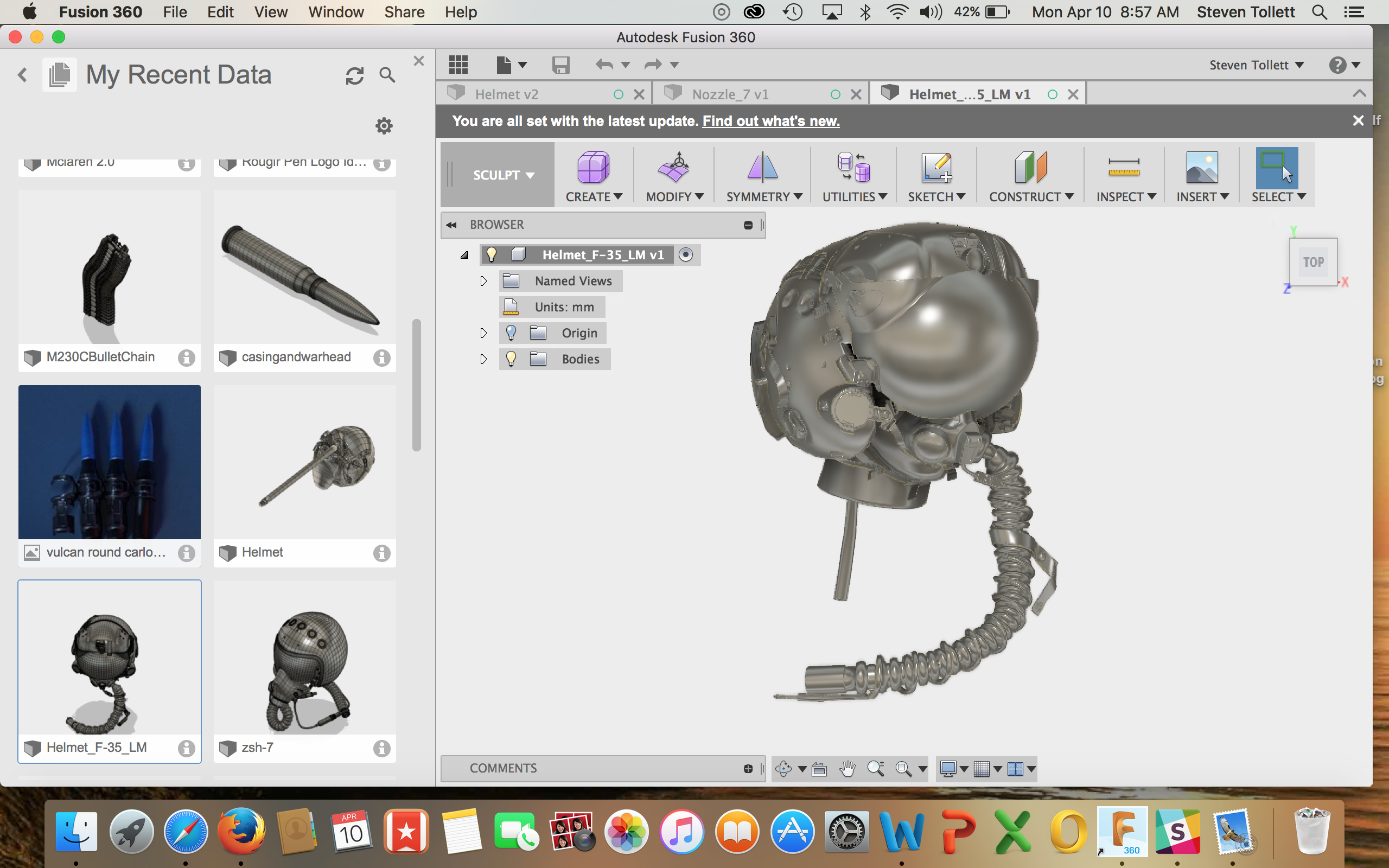The image size is (1389, 868).
Task: Open the zsh-7 helmet thumbnail
Action: tap(305, 658)
